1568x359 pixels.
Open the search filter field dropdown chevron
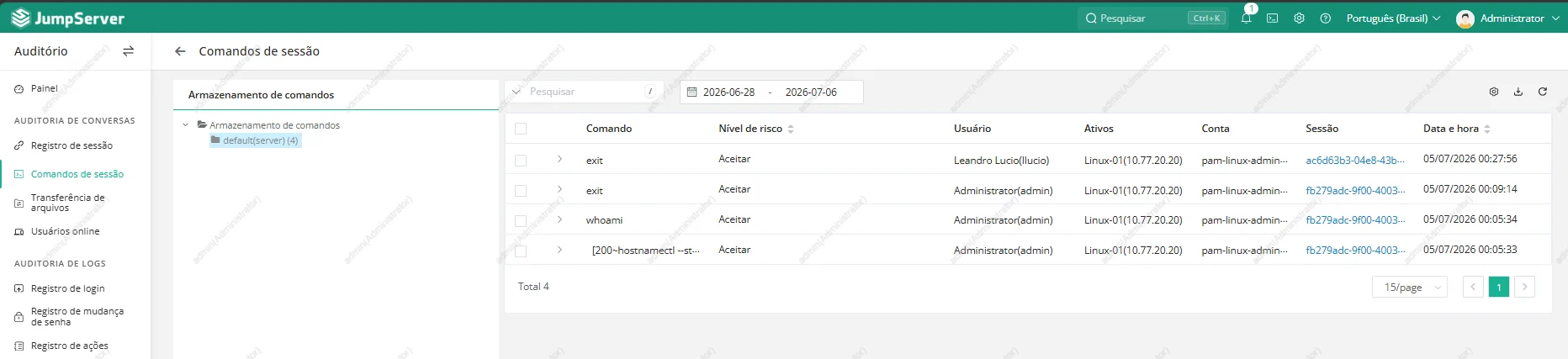pyautogui.click(x=516, y=92)
